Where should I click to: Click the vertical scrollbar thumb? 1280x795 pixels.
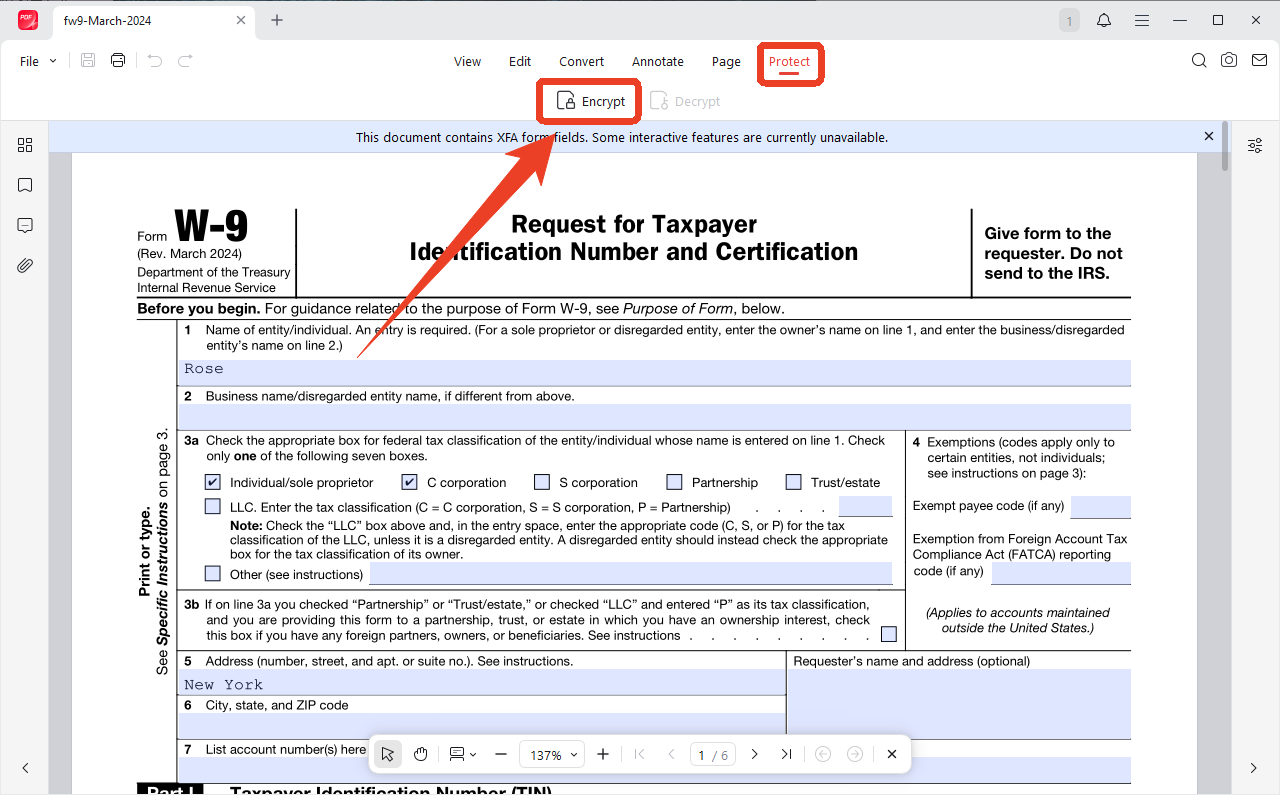[1225, 148]
